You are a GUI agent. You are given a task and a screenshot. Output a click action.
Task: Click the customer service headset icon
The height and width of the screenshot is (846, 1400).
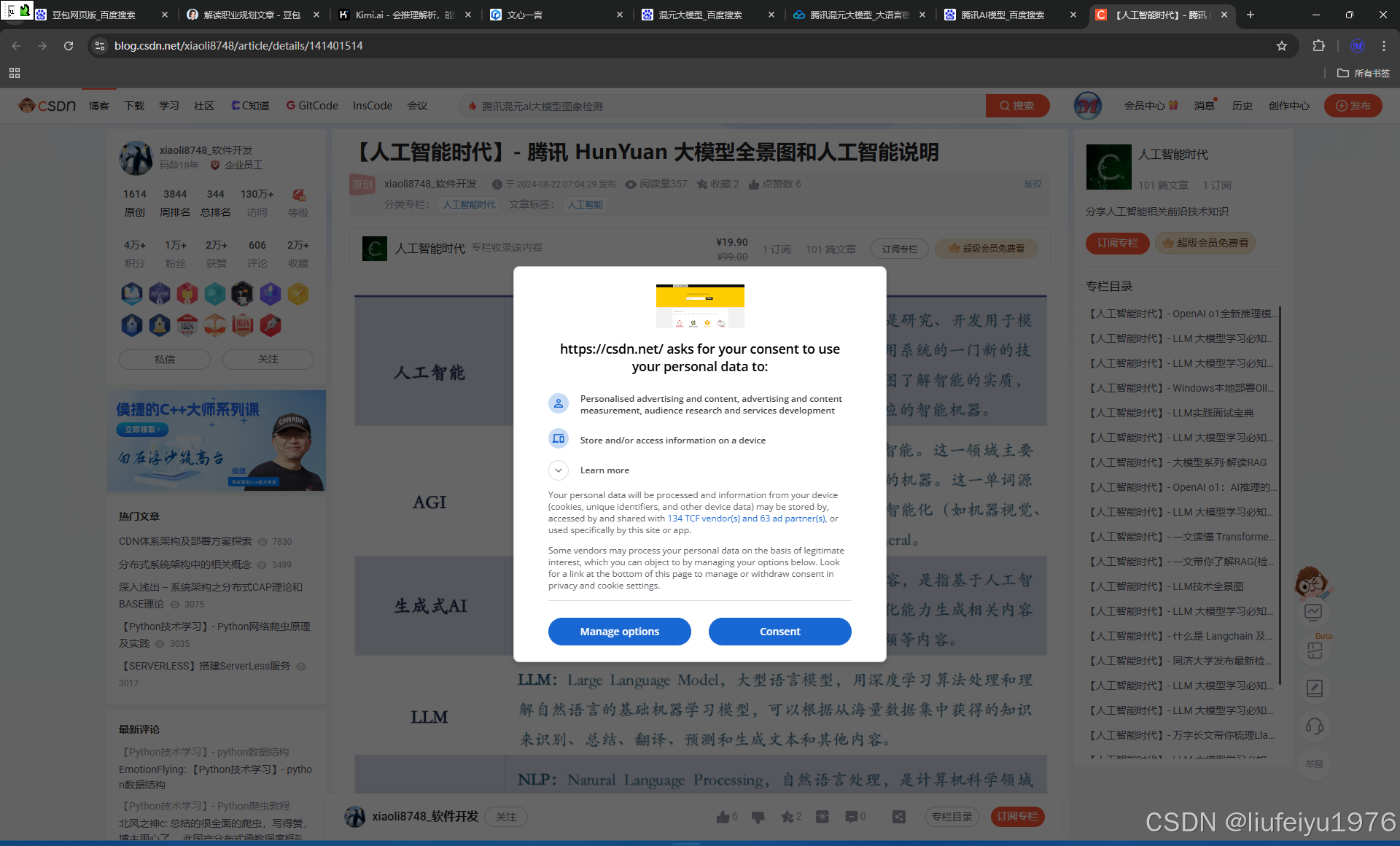pyautogui.click(x=1314, y=726)
